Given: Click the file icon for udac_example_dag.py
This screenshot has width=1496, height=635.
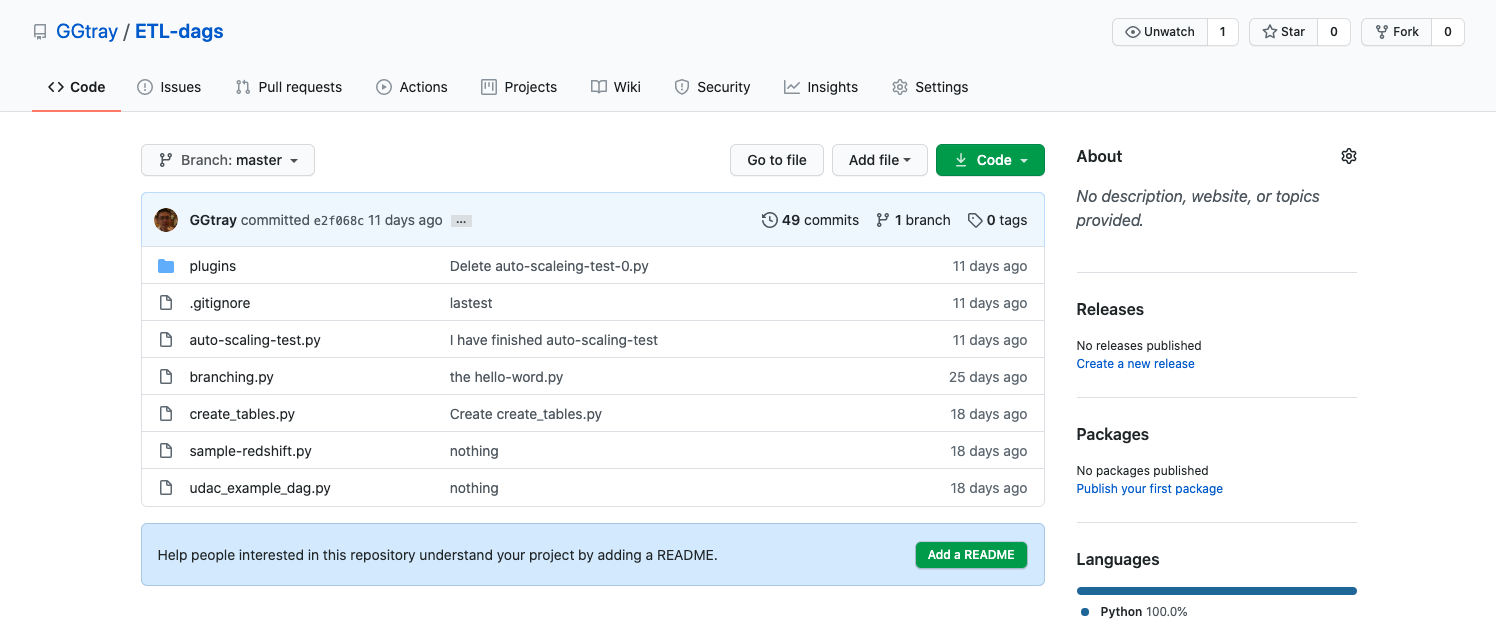Looking at the screenshot, I should [166, 488].
